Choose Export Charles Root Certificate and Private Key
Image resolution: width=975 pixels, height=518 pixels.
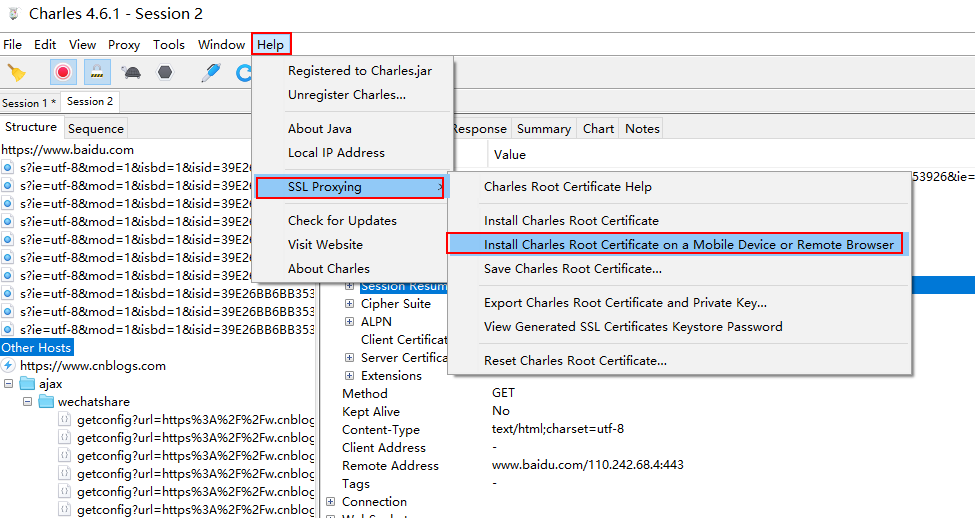679,303
